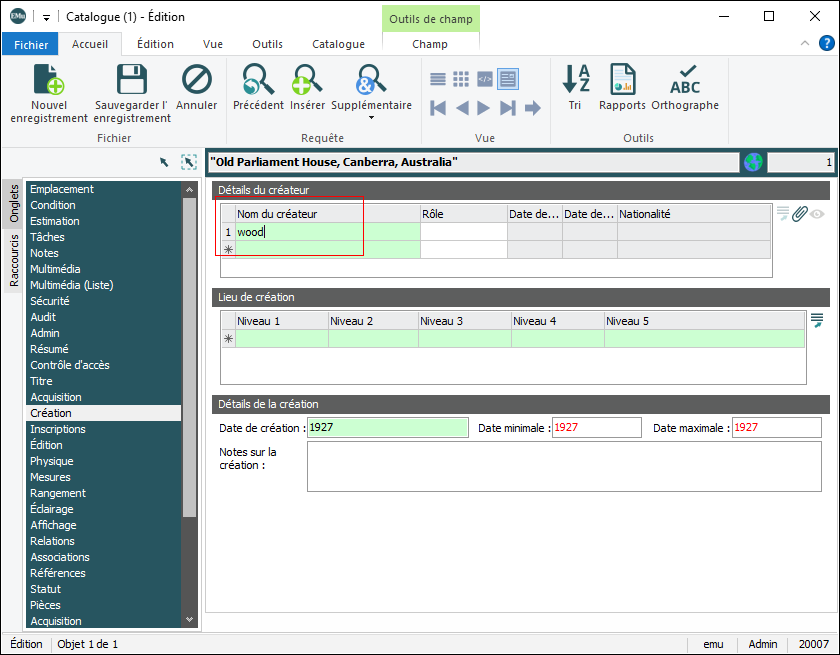This screenshot has width=840, height=655.
Task: Click the Précédent search icon
Action: tap(258, 80)
